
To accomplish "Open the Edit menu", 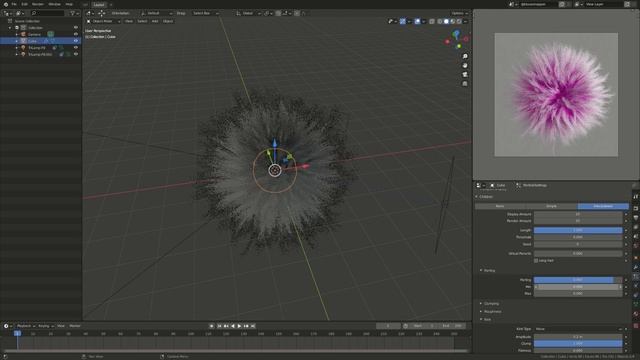I will pyautogui.click(x=24, y=4).
